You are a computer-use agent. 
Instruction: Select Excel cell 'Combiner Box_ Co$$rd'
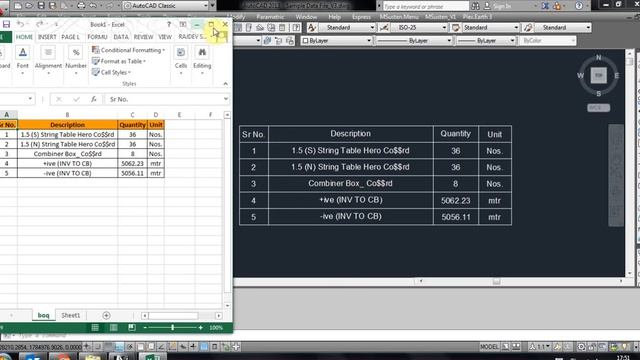pos(67,154)
